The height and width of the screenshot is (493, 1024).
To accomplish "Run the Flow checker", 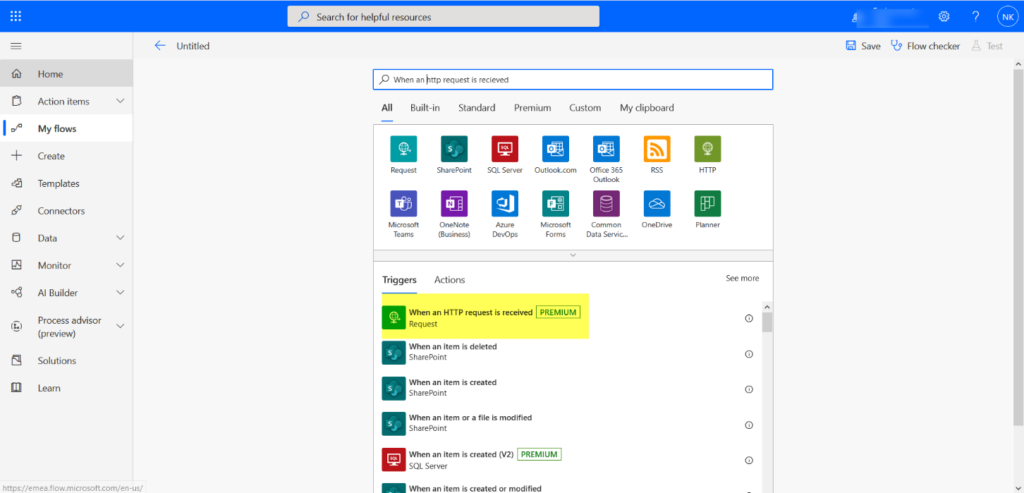I will [925, 46].
